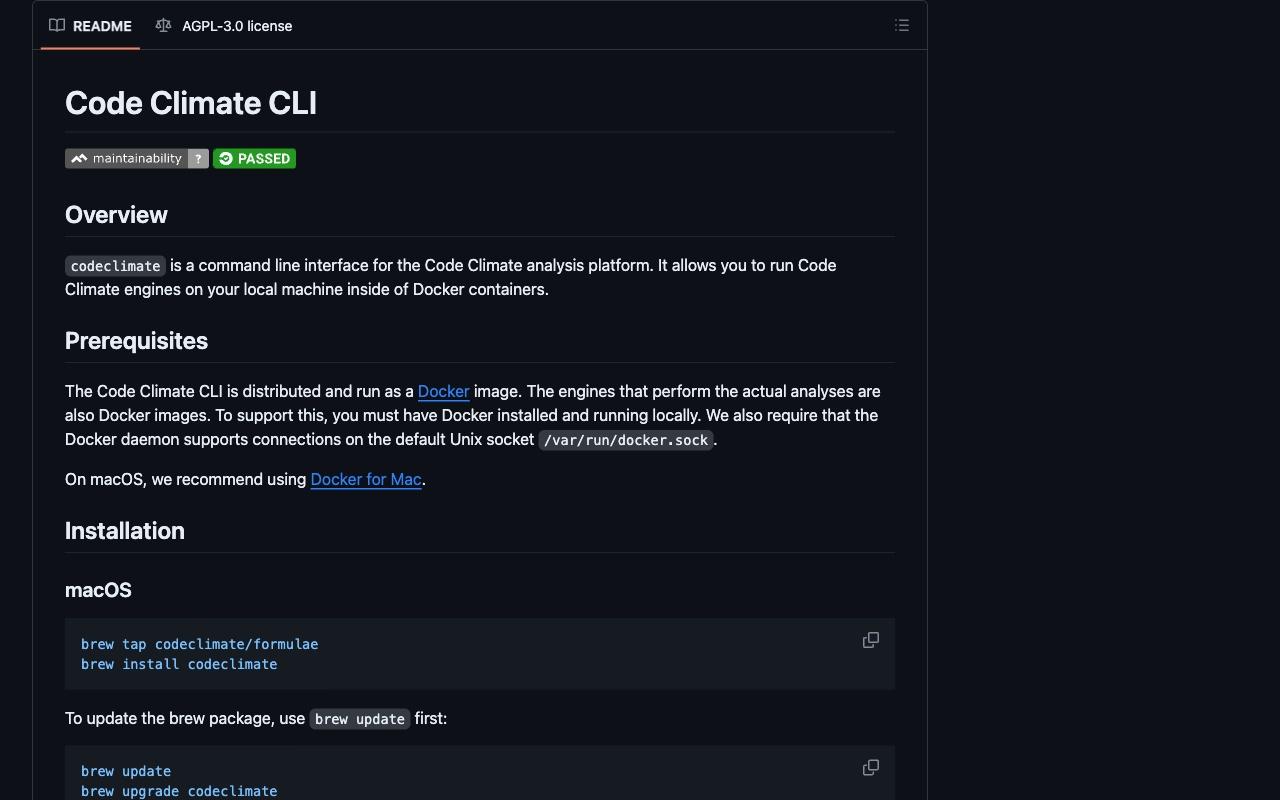Follow the Docker hyperlink
The width and height of the screenshot is (1280, 800).
point(444,391)
